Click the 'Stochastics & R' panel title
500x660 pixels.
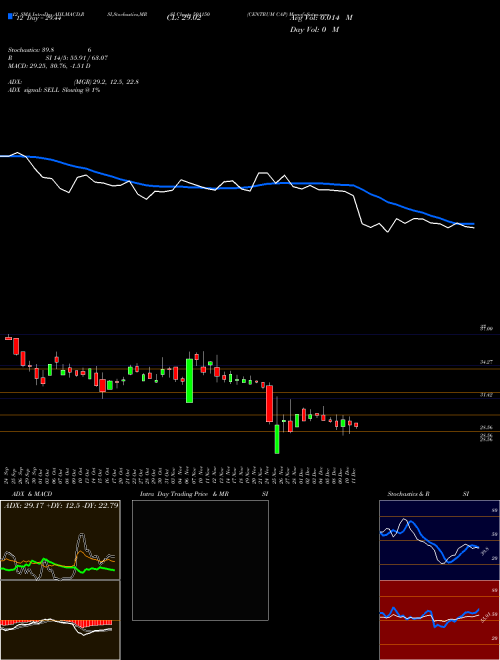click(409, 494)
